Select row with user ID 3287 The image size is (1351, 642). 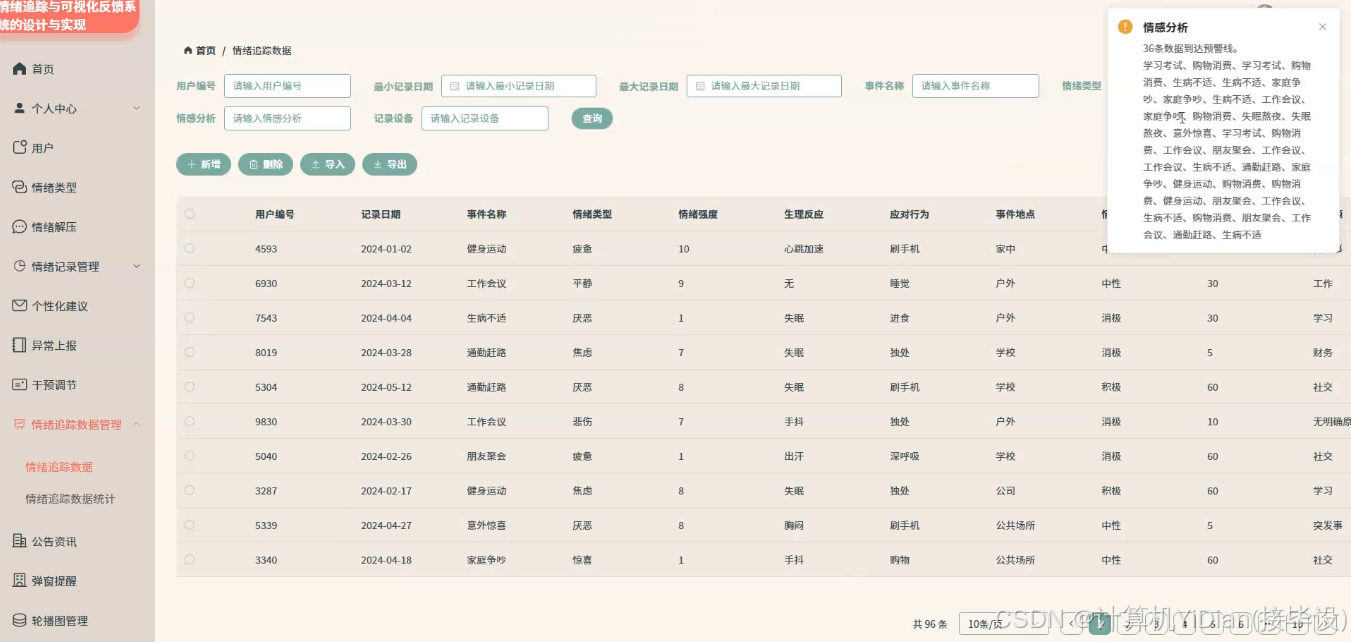(190, 490)
